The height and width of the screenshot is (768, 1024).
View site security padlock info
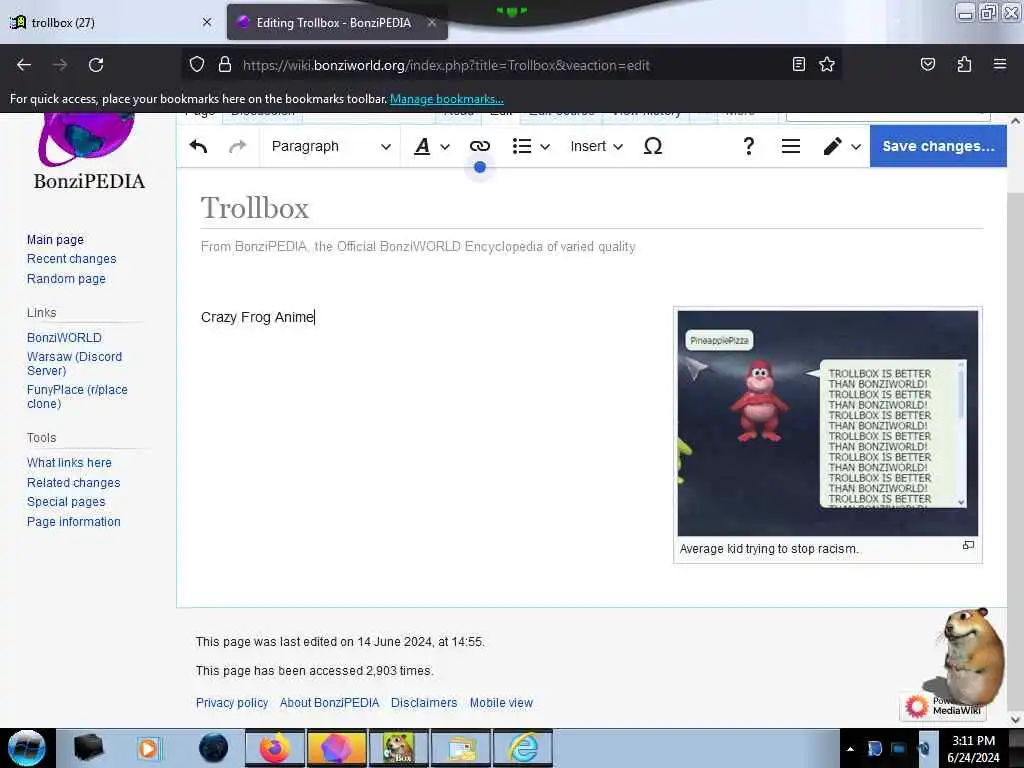(x=225, y=65)
